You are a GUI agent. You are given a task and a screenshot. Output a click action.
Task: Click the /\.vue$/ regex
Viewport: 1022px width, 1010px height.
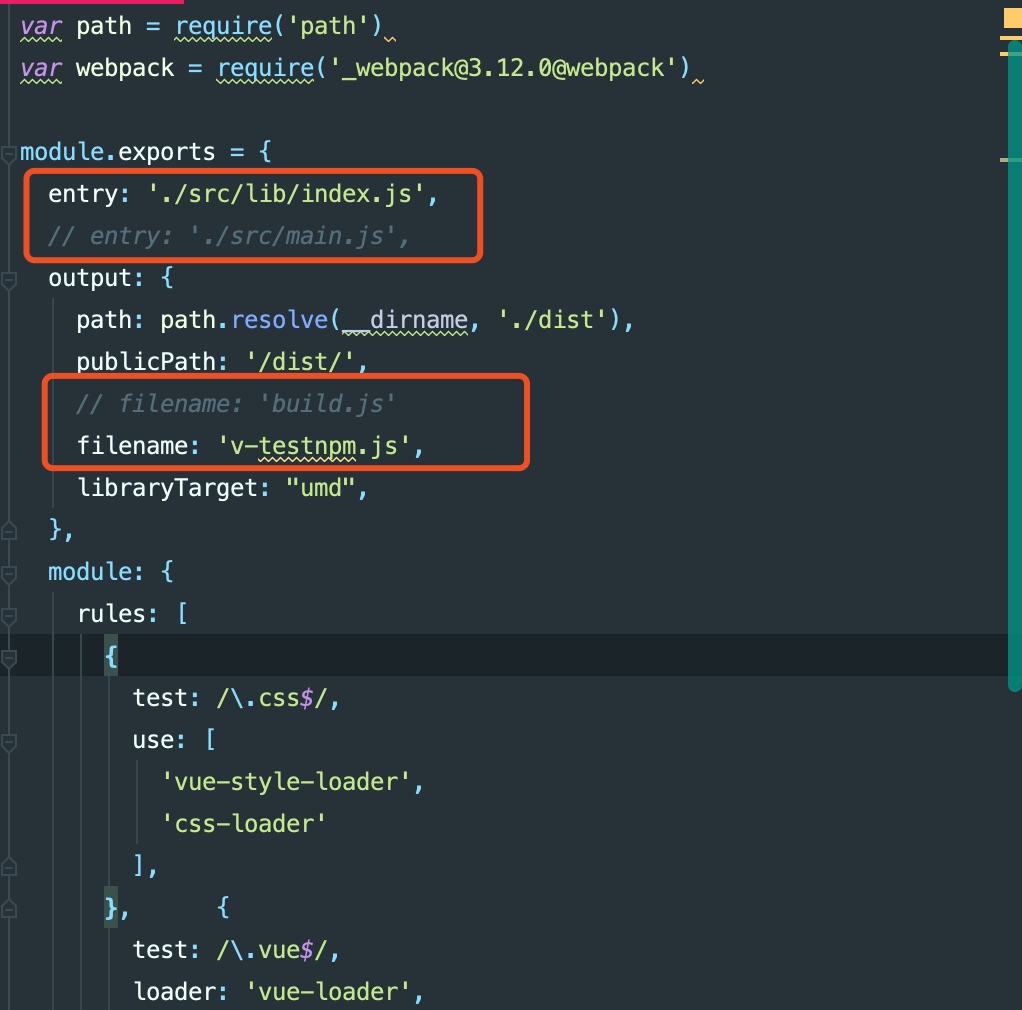tap(272, 950)
